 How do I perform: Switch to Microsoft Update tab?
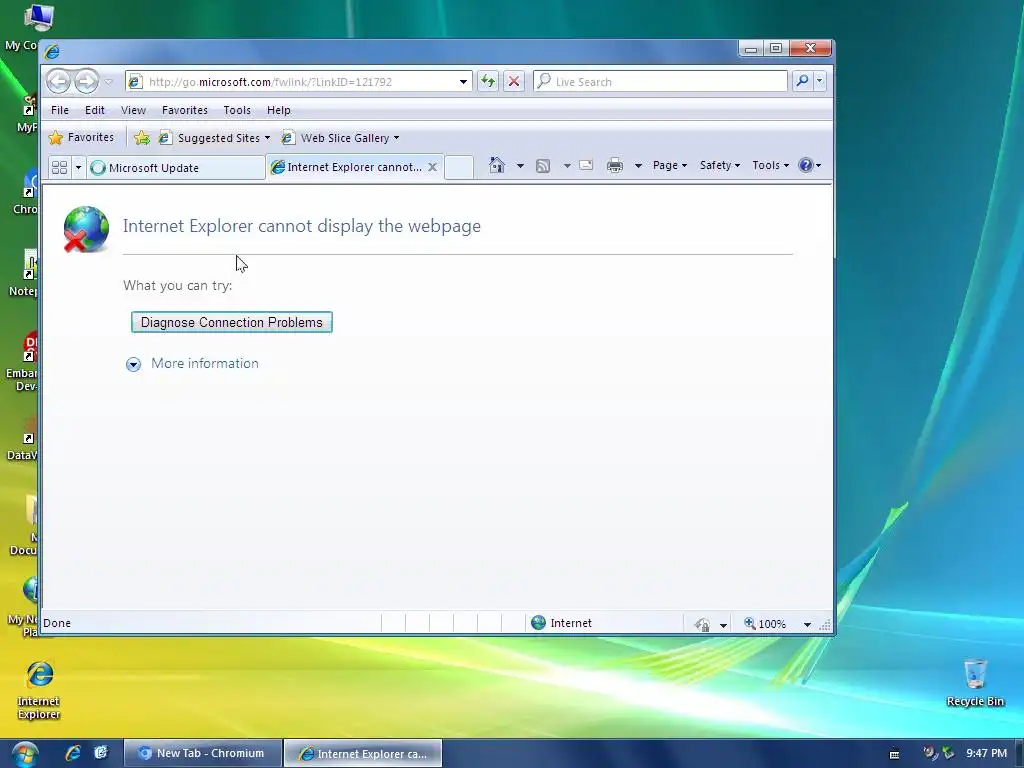[x=176, y=167]
